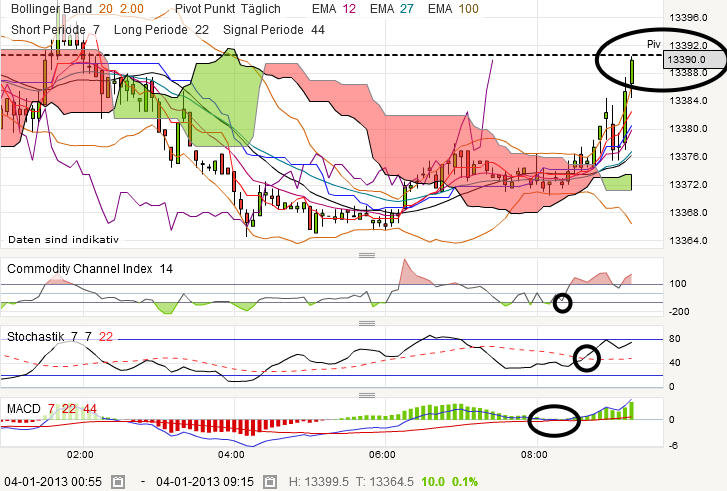Screen dimensions: 727x491
Task: Select the EMA 27 indicator label
Action: [x=391, y=9]
